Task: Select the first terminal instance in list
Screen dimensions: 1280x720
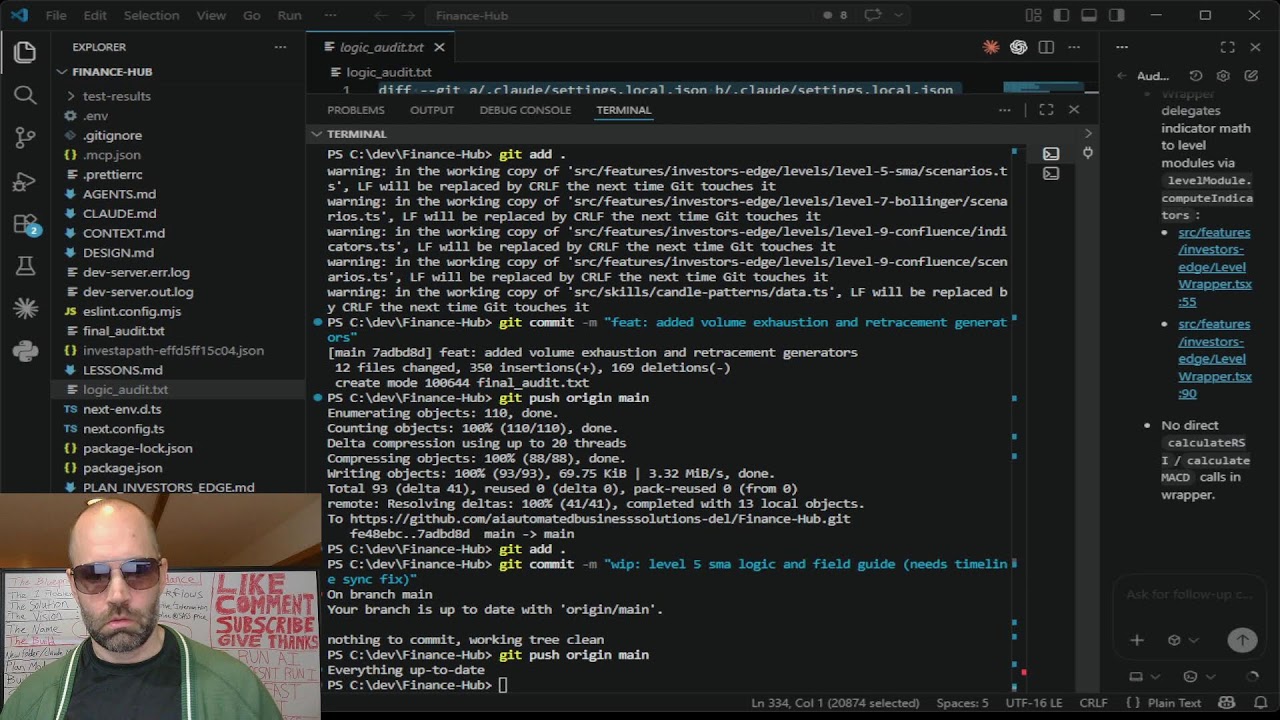Action: click(1051, 153)
